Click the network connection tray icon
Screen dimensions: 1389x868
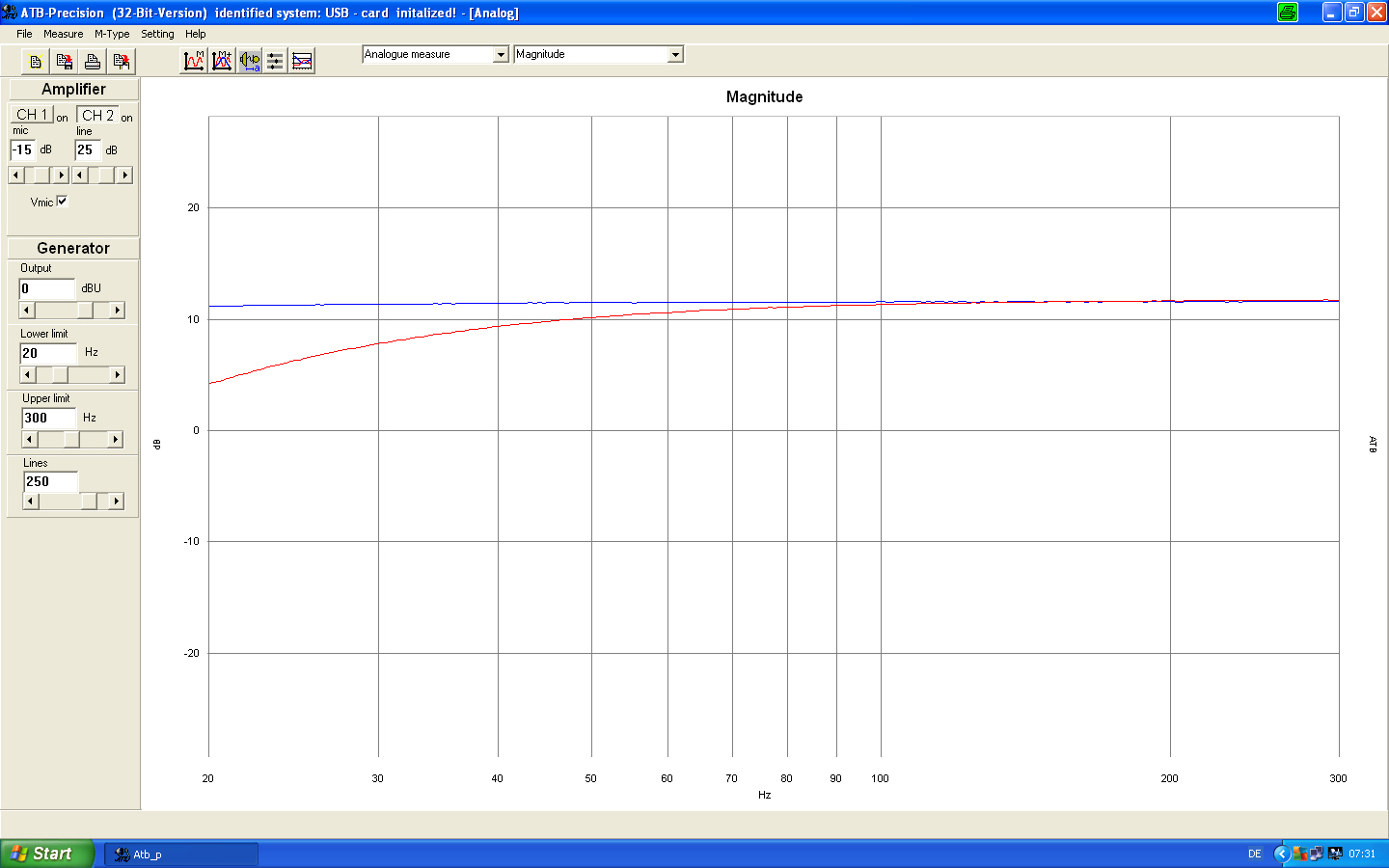tap(1316, 854)
